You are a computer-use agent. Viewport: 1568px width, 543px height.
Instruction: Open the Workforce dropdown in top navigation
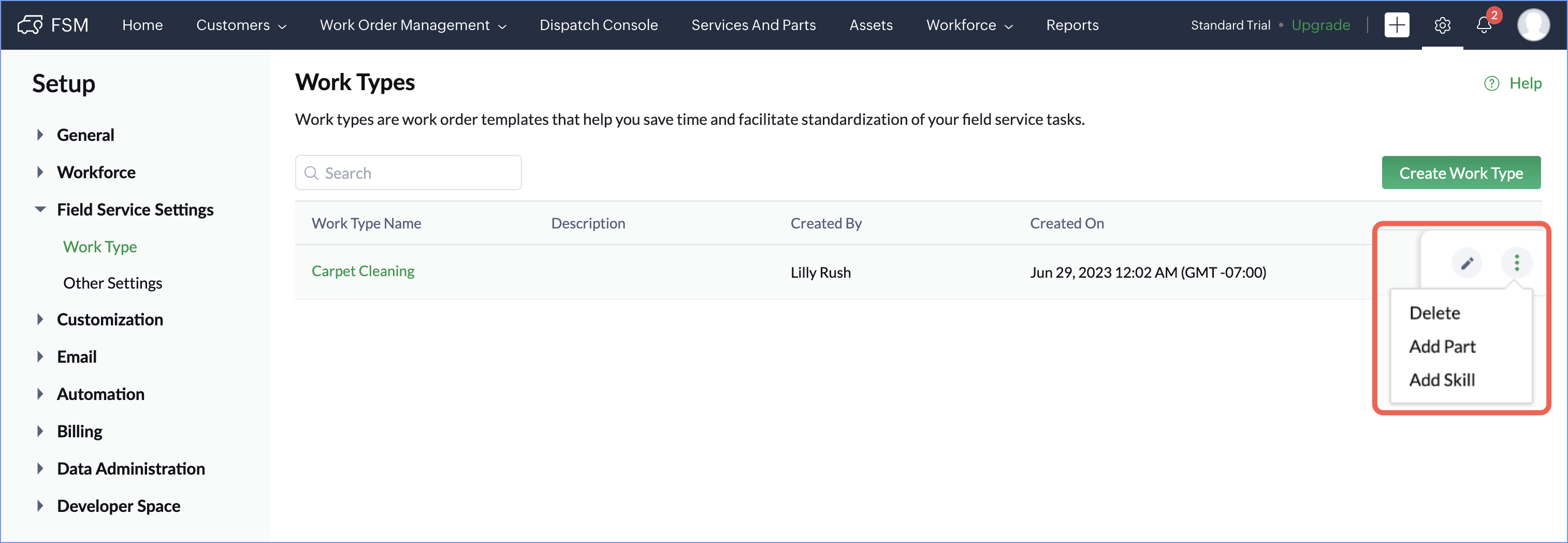click(x=969, y=25)
